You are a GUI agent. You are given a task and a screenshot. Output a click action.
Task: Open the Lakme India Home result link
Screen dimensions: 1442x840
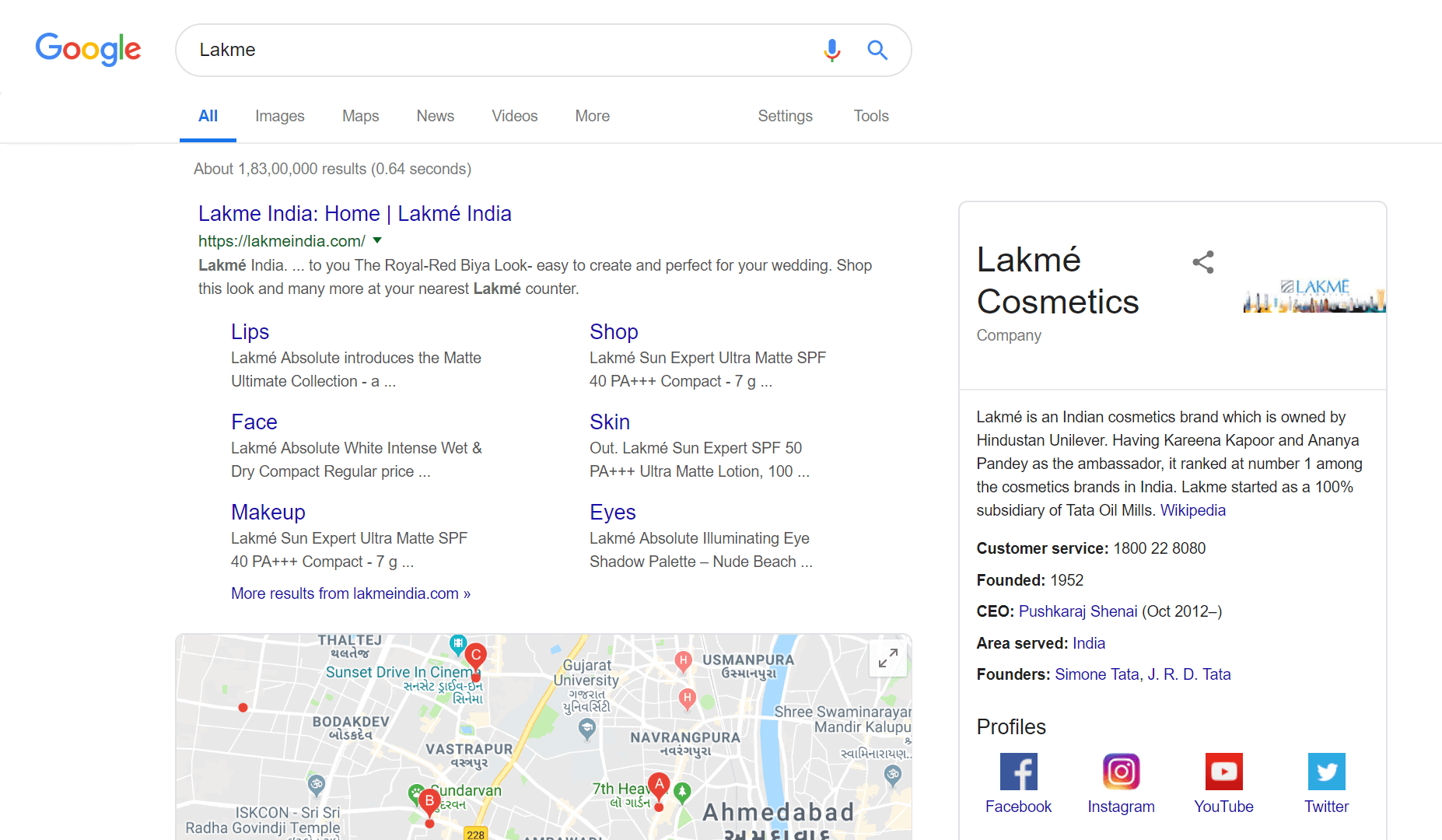pos(355,214)
